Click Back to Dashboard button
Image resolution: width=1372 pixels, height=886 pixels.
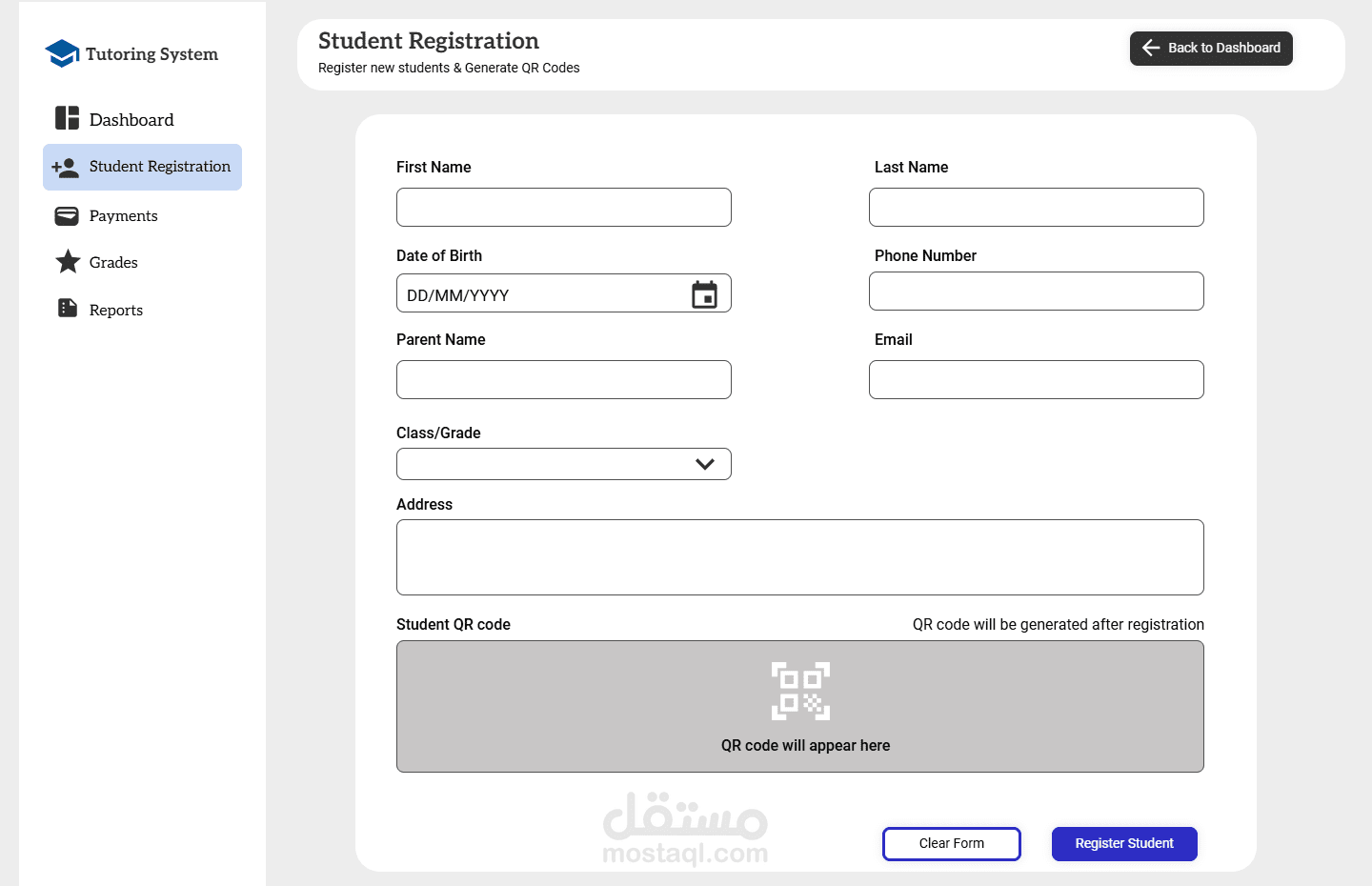click(1211, 49)
